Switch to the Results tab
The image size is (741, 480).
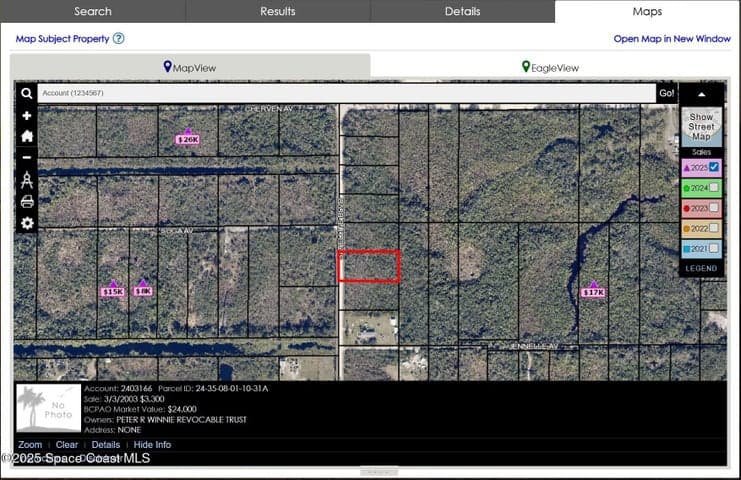278,11
